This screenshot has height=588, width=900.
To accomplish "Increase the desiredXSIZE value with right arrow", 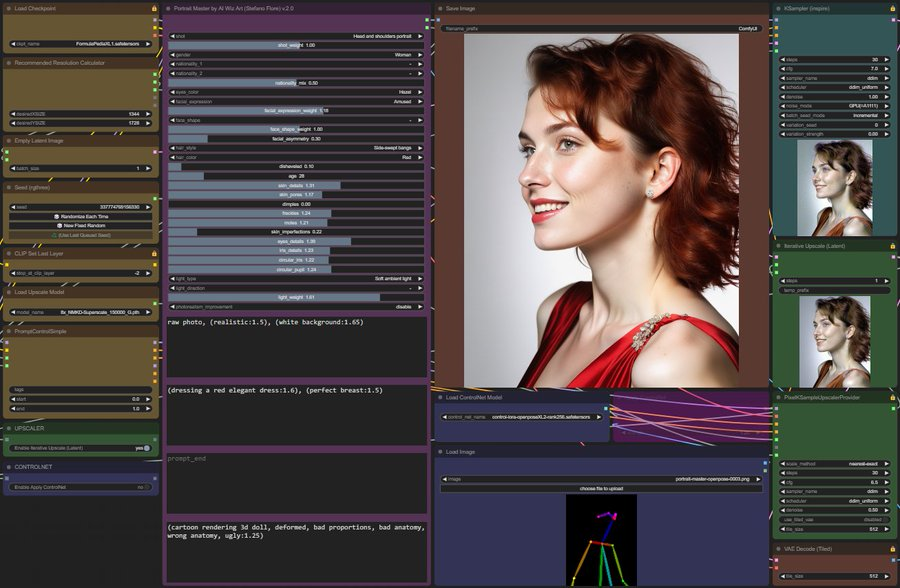I will click(148, 114).
